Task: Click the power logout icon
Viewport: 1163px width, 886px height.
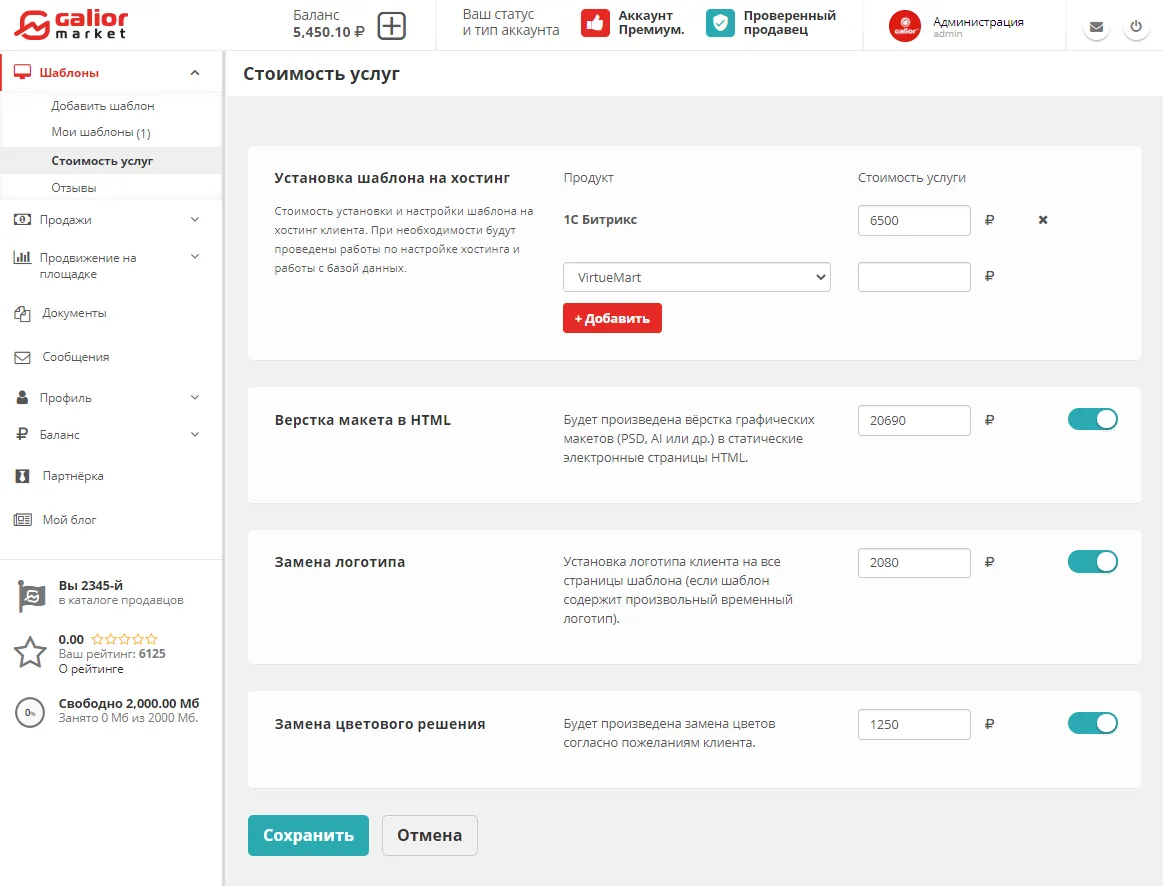Action: 1135,27
